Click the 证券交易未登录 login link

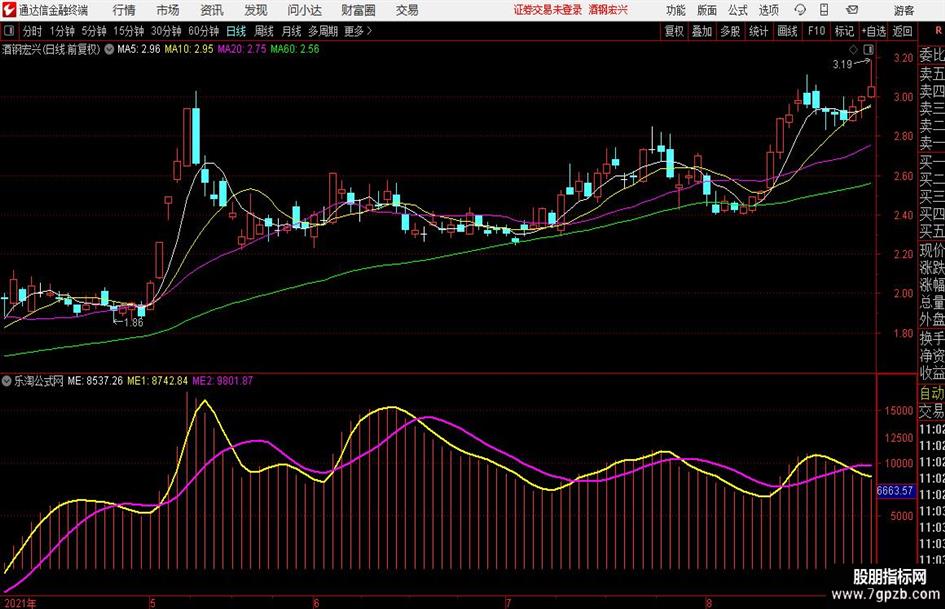click(548, 10)
